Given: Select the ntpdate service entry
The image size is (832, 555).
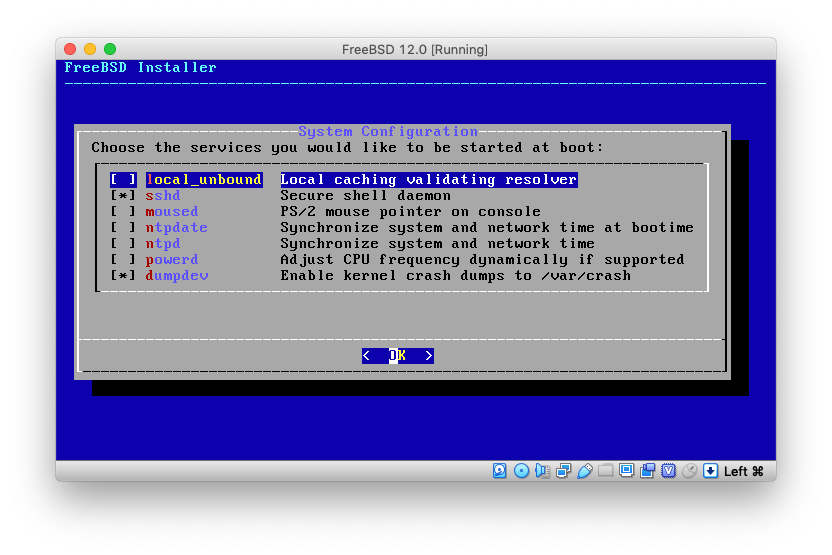Looking at the screenshot, I should (176, 228).
